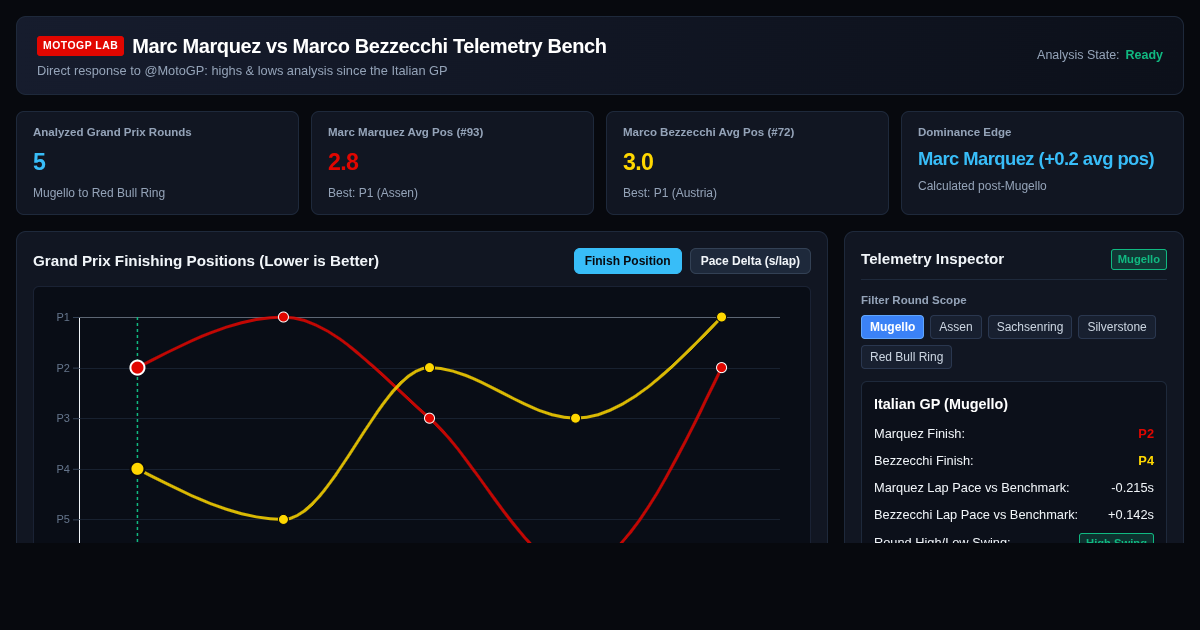Click the Dominance Edge card

pyautogui.click(x=1042, y=163)
